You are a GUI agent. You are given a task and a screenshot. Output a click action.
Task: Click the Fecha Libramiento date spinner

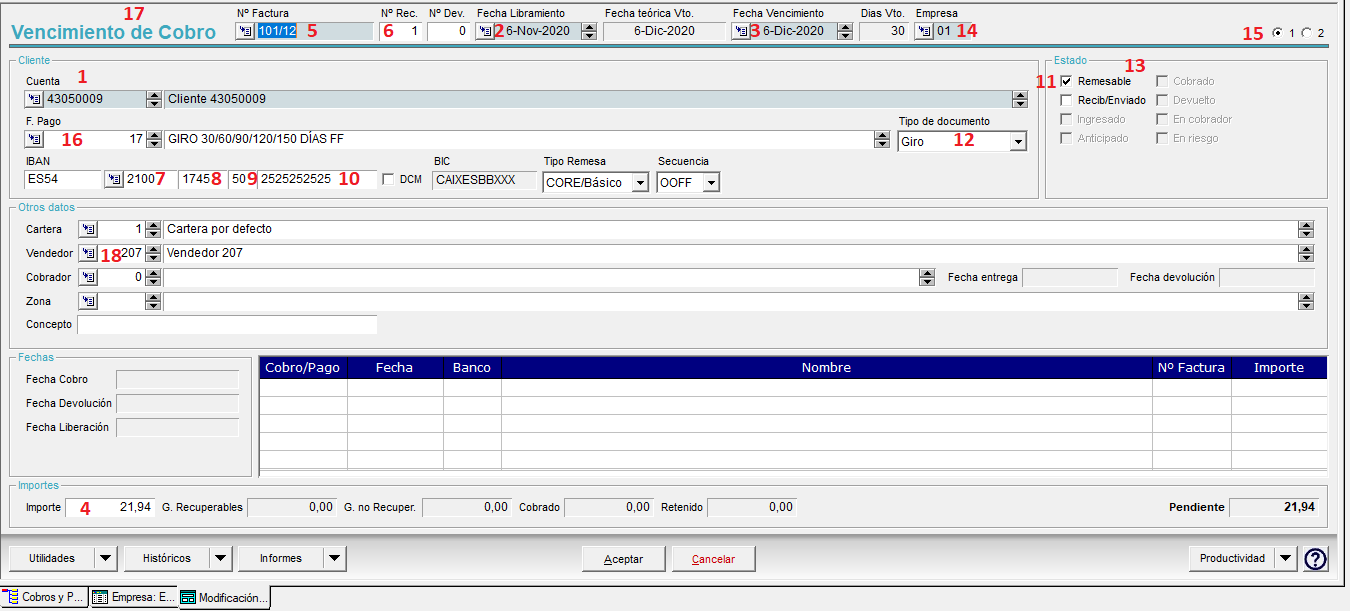[589, 31]
